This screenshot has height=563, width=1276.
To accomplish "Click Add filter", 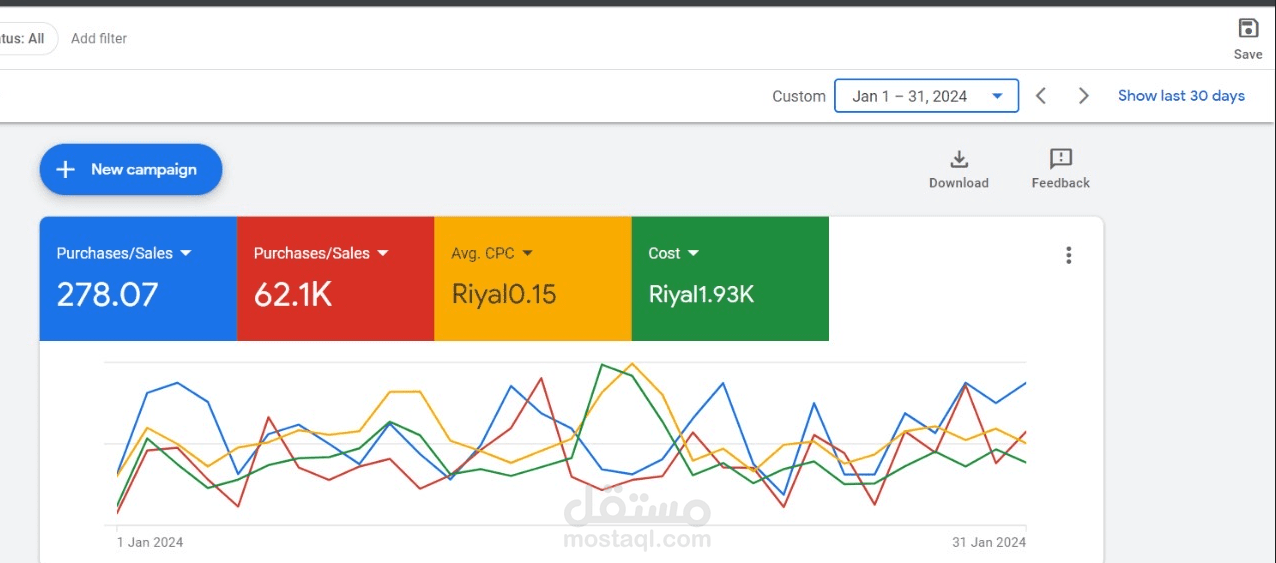I will tap(99, 38).
